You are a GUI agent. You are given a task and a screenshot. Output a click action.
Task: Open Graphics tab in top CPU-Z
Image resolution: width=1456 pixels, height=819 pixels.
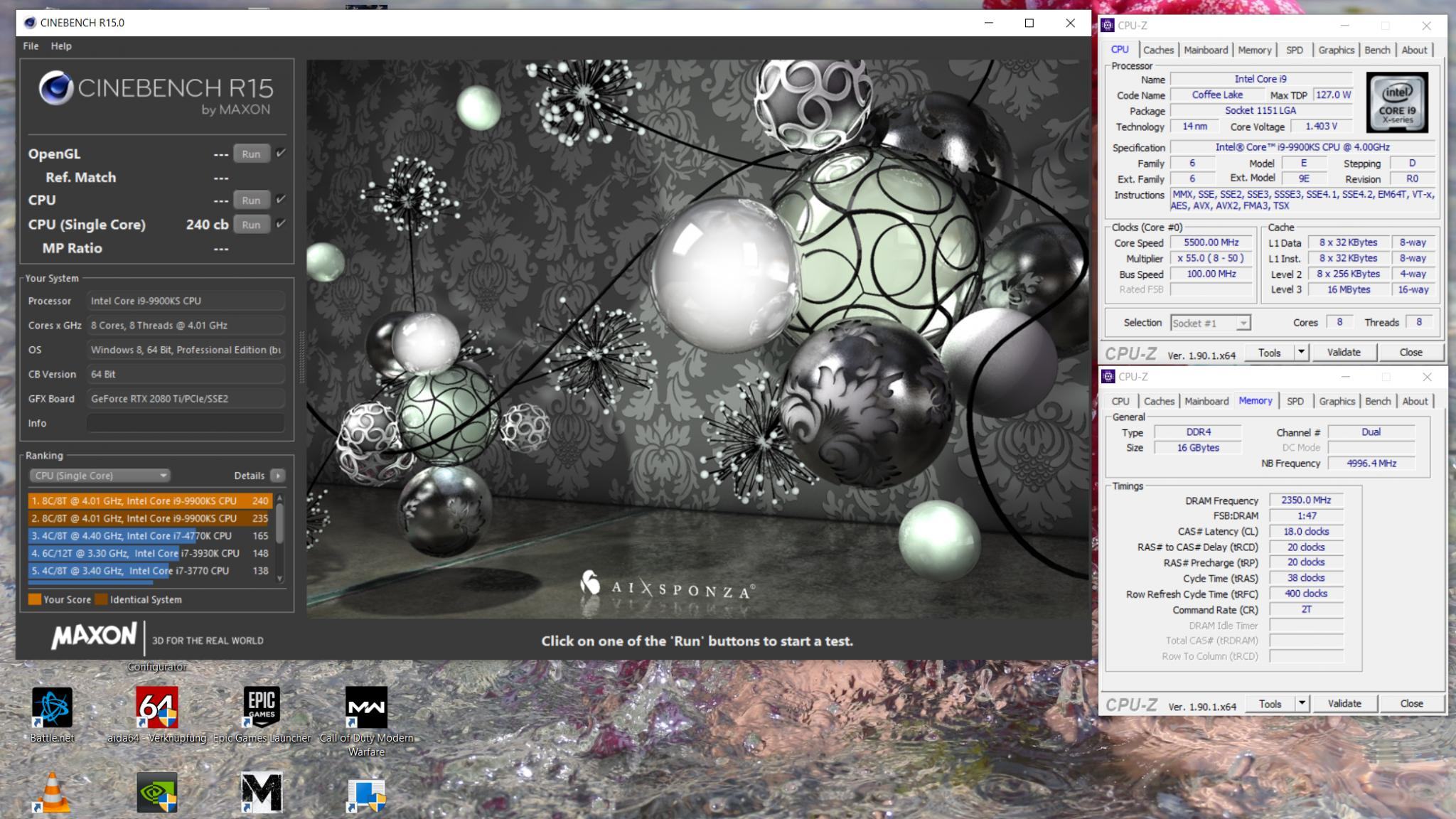[1336, 50]
